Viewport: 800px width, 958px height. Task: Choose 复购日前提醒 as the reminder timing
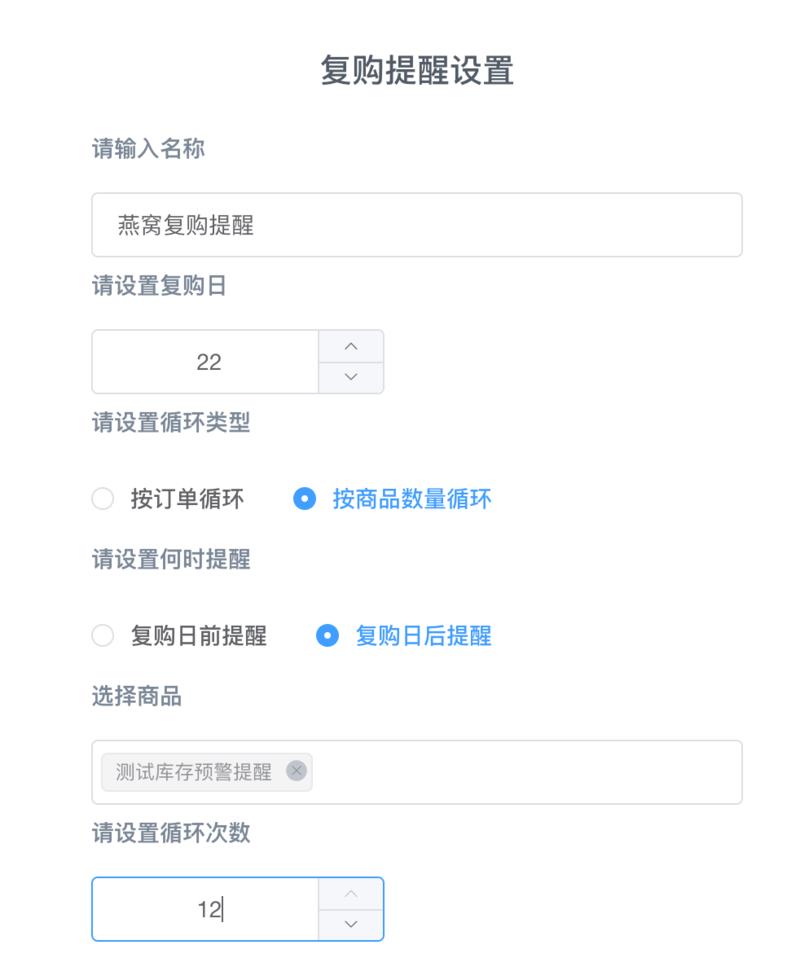102,634
